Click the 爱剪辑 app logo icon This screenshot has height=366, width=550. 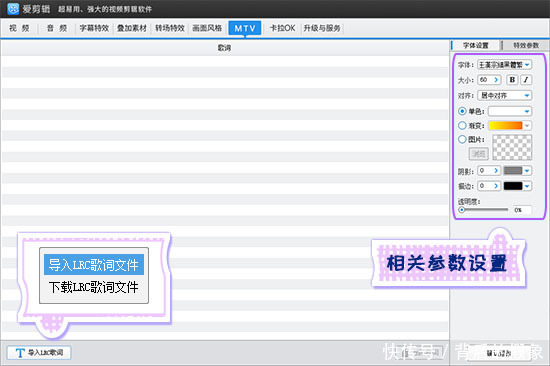pos(13,9)
